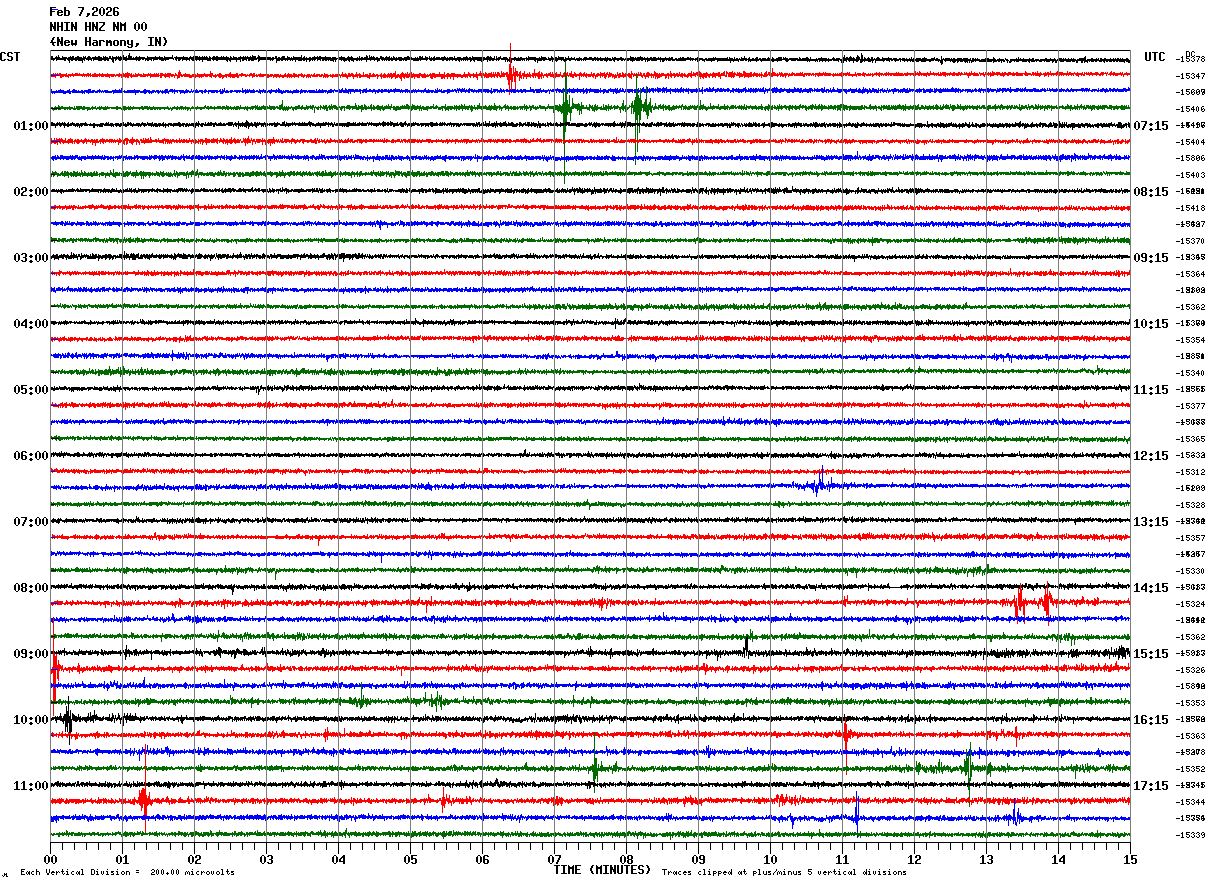Select DC offset value -15339
The width and height of the screenshot is (1210, 886).
(x=1191, y=835)
